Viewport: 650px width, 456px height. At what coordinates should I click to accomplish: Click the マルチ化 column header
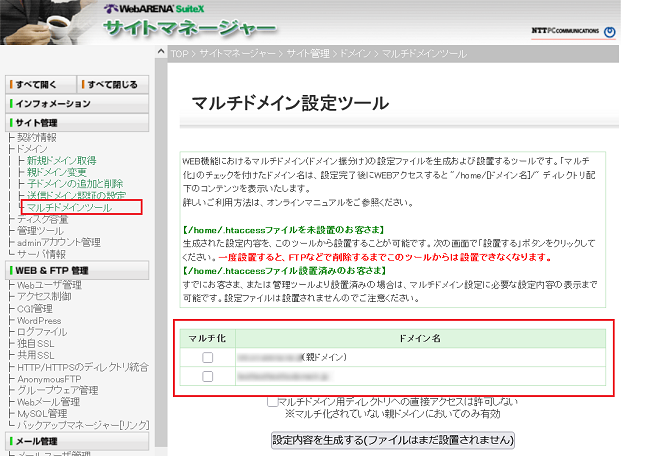207,339
